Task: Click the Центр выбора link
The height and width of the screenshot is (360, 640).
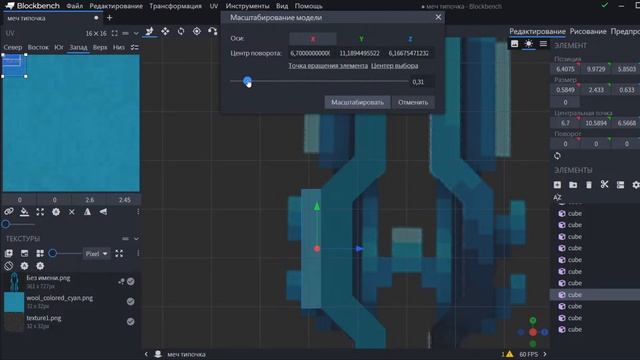Action: pyautogui.click(x=394, y=66)
